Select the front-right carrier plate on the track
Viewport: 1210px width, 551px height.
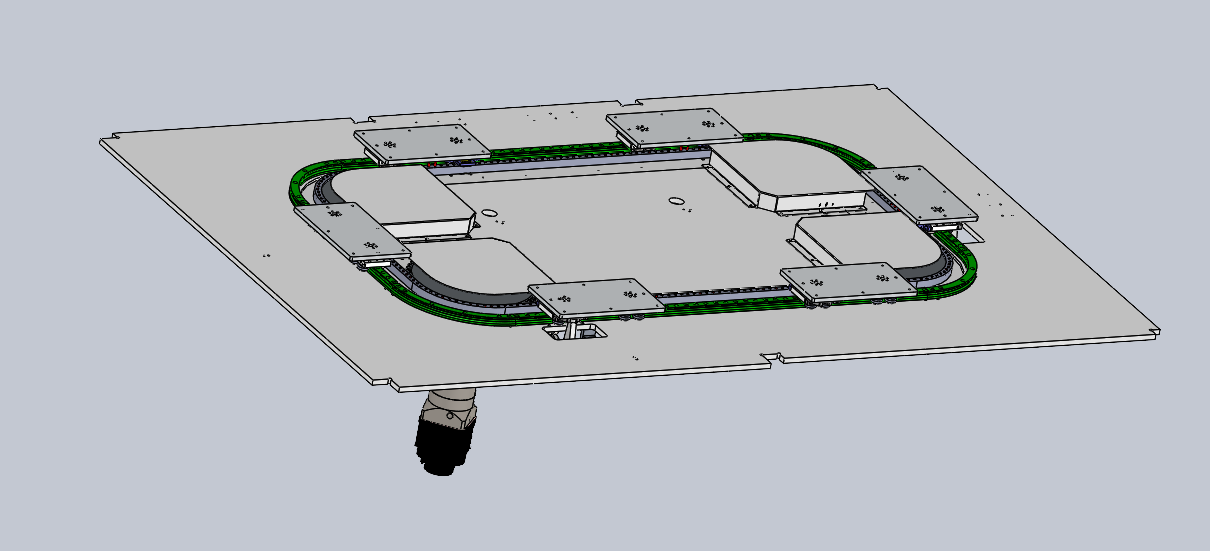[848, 283]
